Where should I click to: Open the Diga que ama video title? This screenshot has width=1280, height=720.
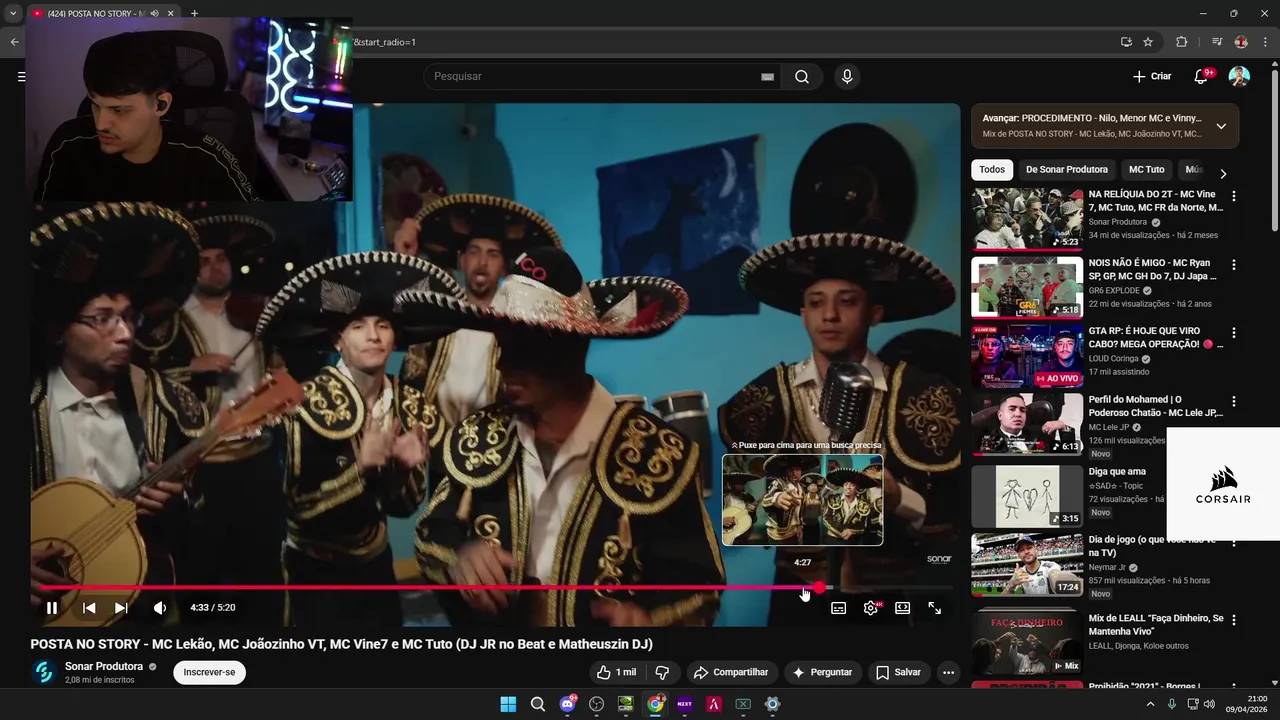[x=1117, y=471]
